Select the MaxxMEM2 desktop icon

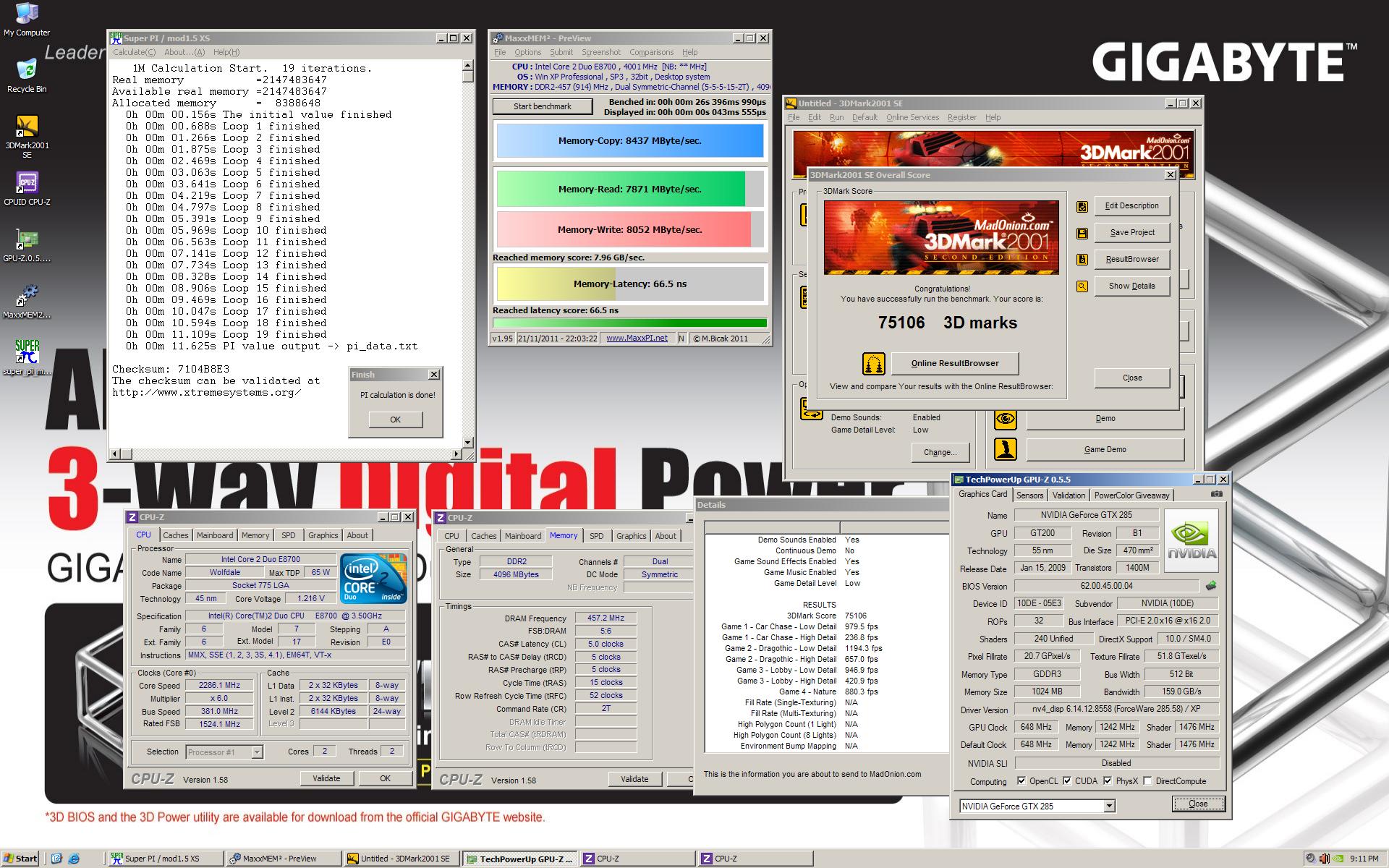(x=27, y=302)
